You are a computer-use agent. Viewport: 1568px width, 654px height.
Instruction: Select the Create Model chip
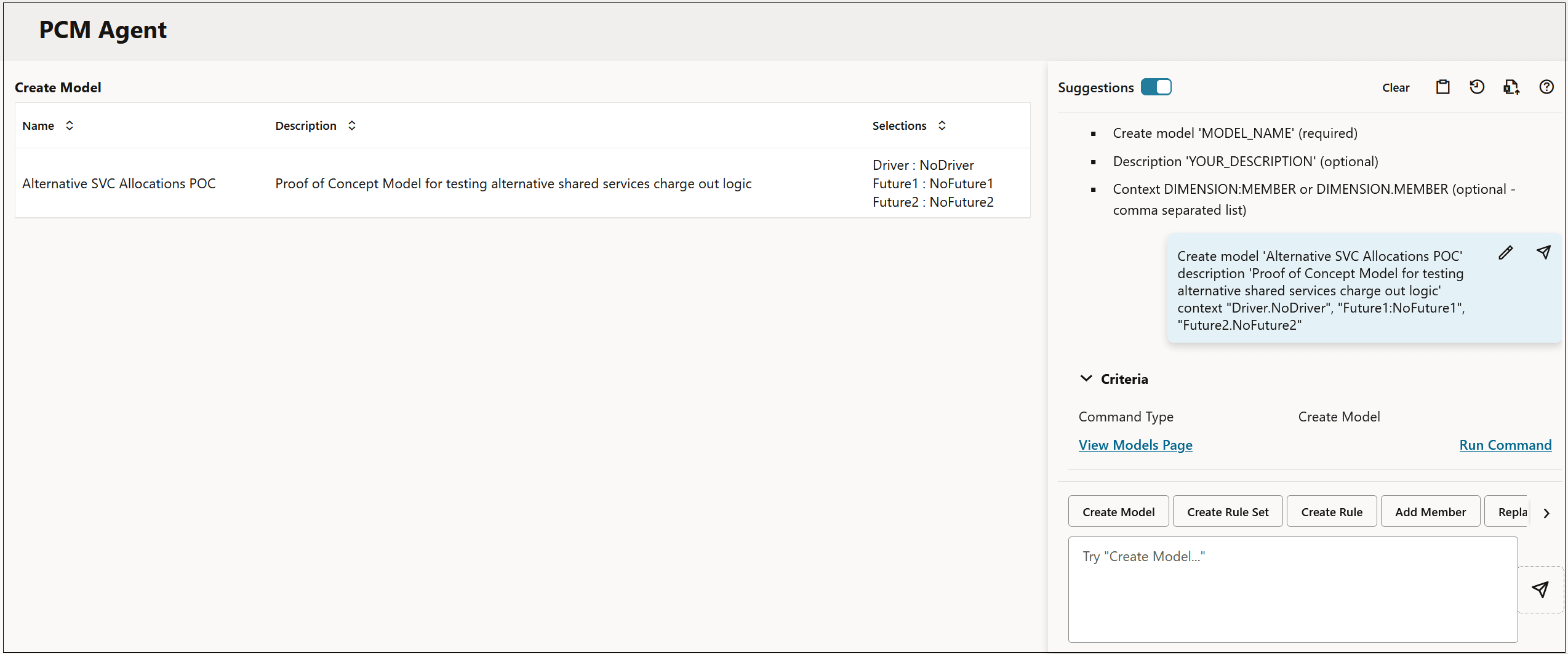1118,511
